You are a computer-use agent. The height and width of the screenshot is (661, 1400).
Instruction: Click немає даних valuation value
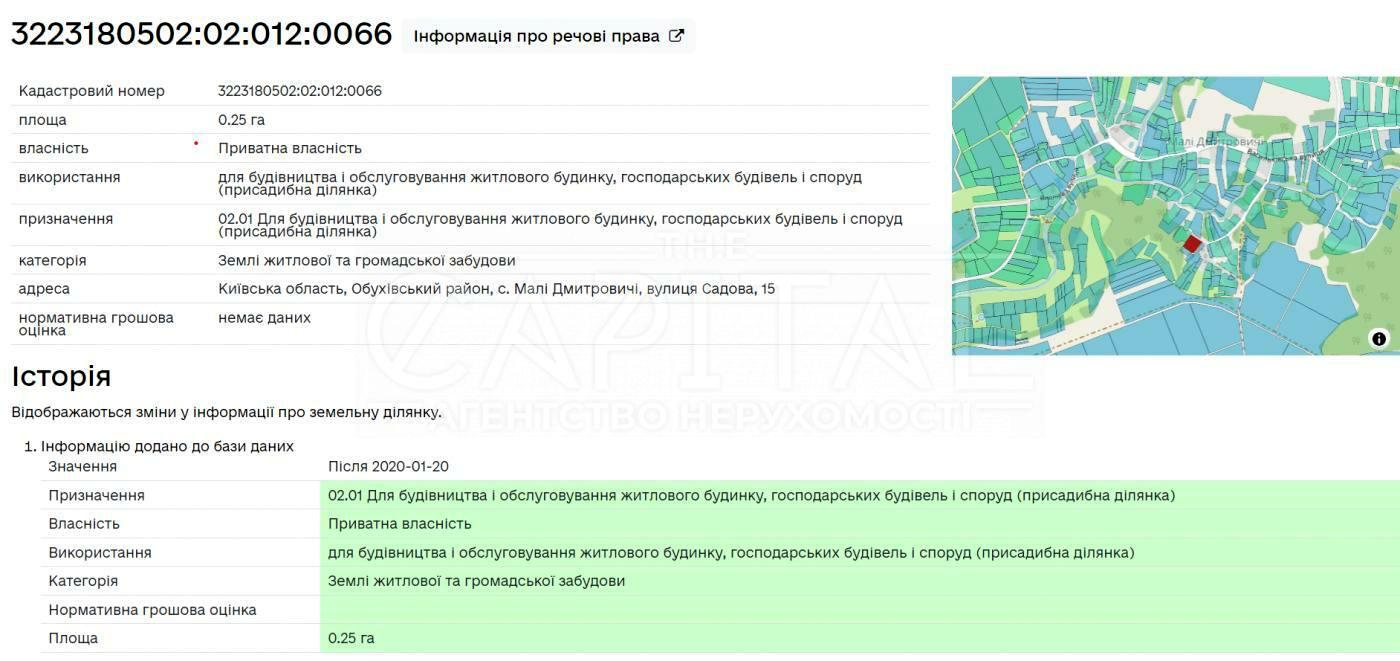pyautogui.click(x=264, y=318)
